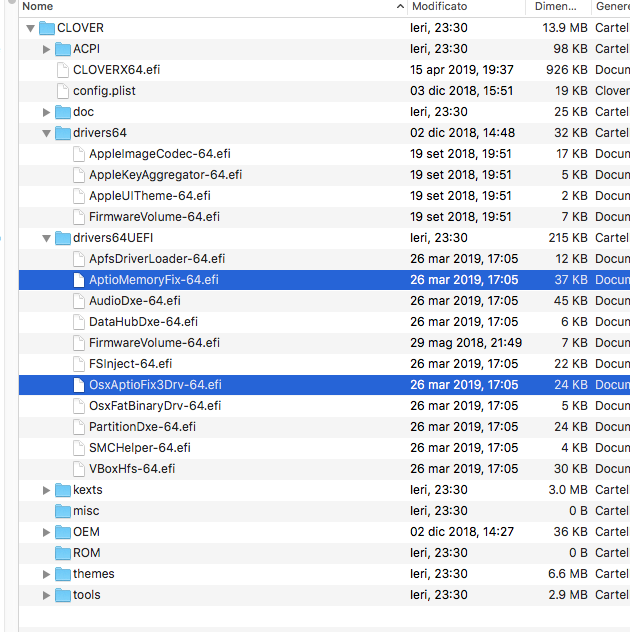Expand the themes folder triangle
Viewport: 630px width, 632px height.
coord(46,574)
